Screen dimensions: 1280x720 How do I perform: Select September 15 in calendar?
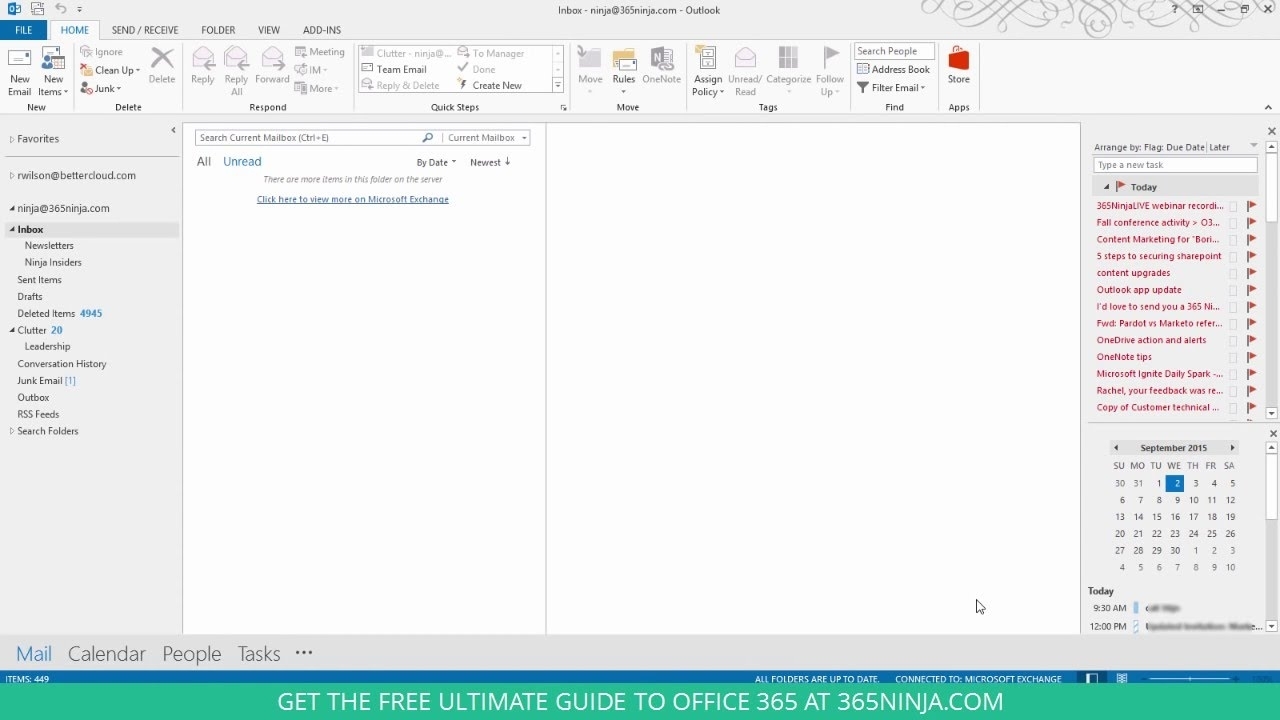pyautogui.click(x=1157, y=517)
